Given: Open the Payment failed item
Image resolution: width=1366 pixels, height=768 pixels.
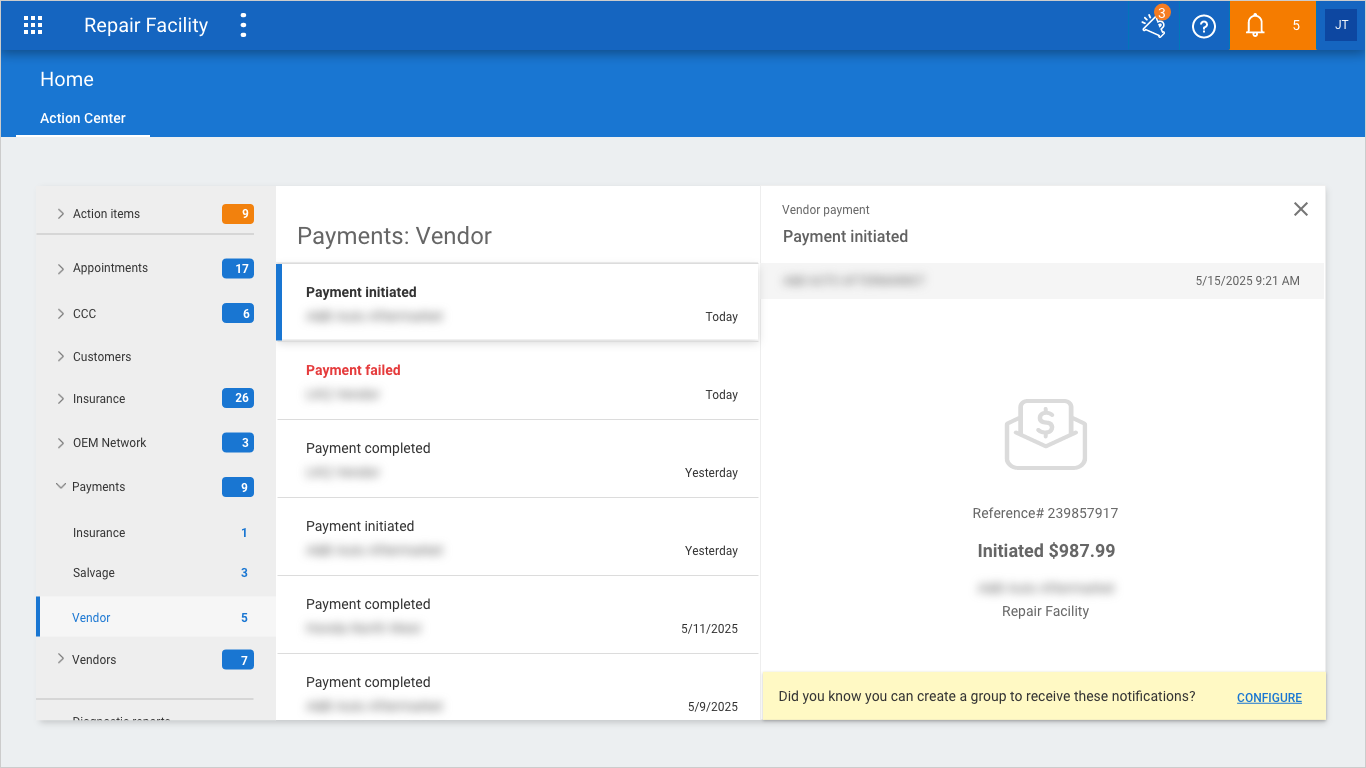Looking at the screenshot, I should click(x=518, y=381).
